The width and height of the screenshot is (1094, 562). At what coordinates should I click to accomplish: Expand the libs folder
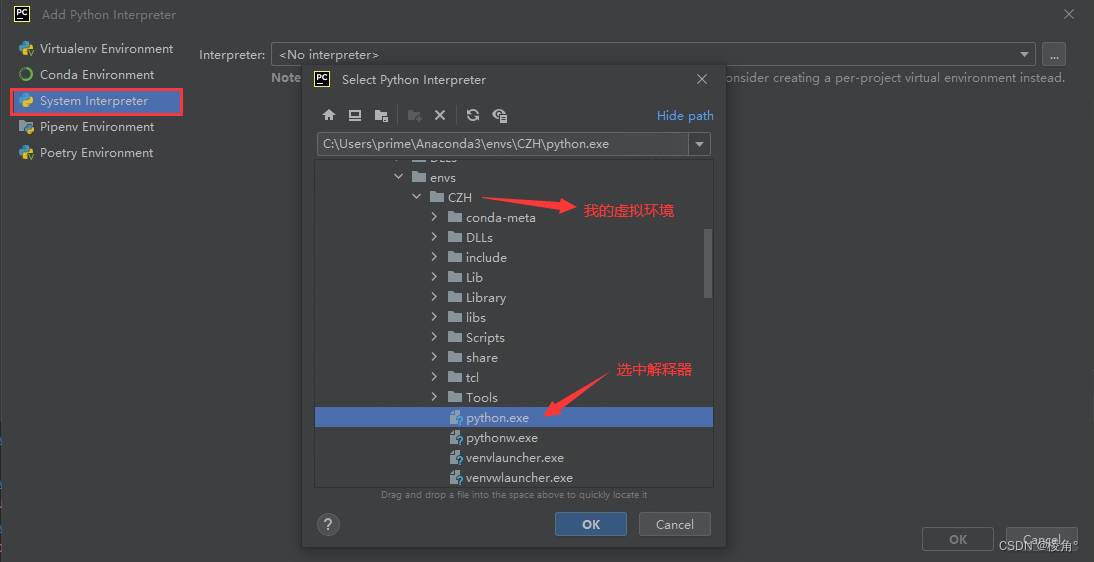pyautogui.click(x=434, y=317)
